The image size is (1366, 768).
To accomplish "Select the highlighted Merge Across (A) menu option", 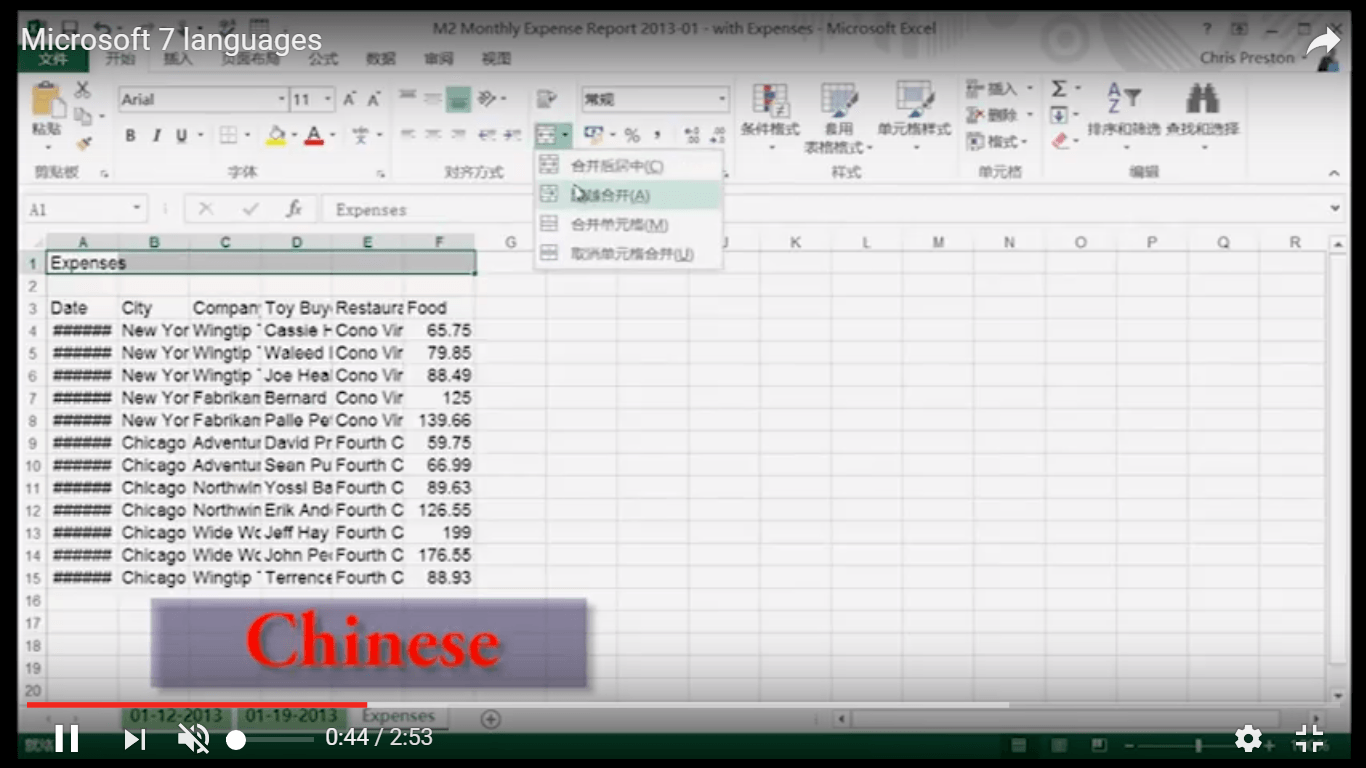I will click(629, 195).
